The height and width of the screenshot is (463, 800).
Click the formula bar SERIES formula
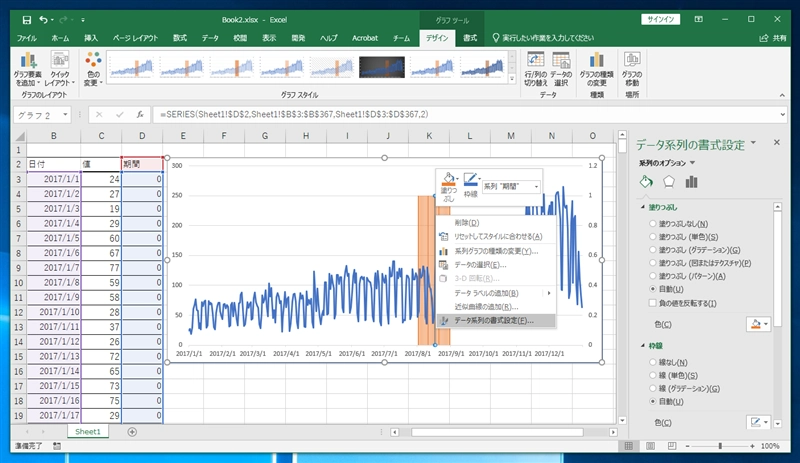[x=294, y=115]
